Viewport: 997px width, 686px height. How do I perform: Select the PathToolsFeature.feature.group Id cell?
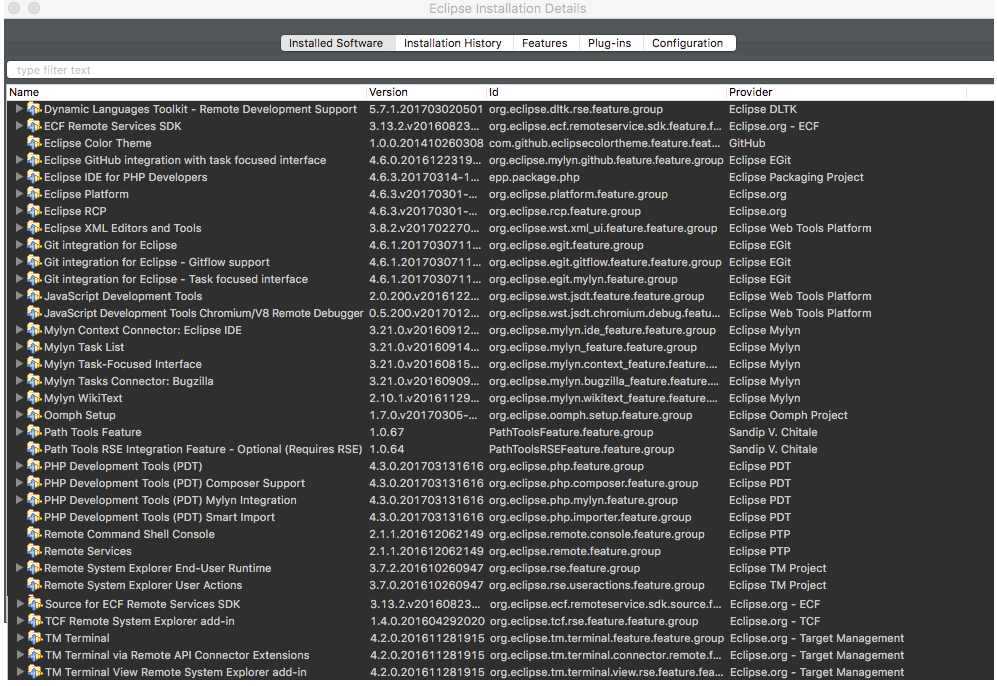click(571, 432)
